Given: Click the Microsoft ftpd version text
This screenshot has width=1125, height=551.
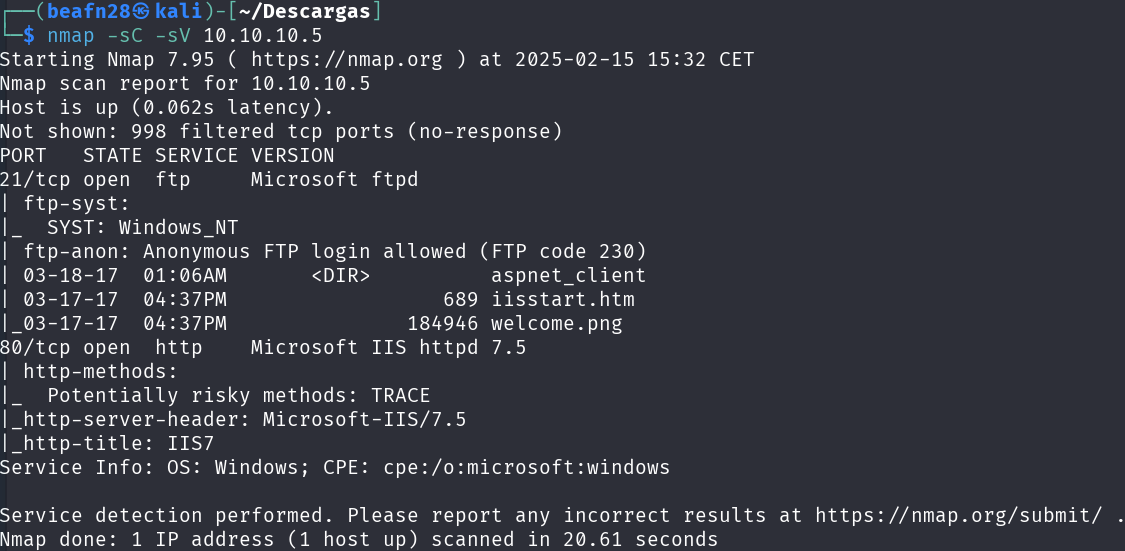Looking at the screenshot, I should click(x=334, y=180).
